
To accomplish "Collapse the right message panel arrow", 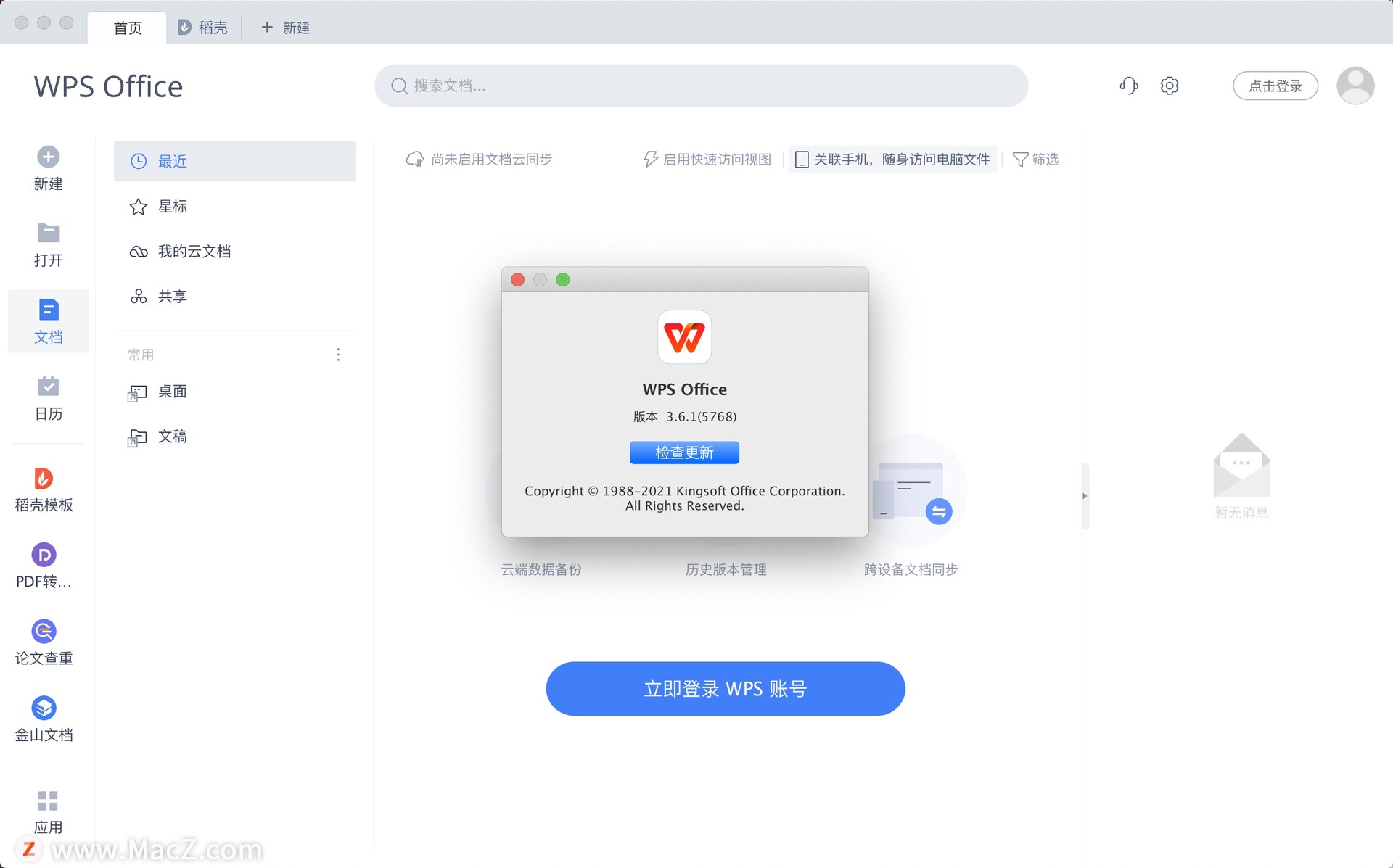I will coord(1085,496).
